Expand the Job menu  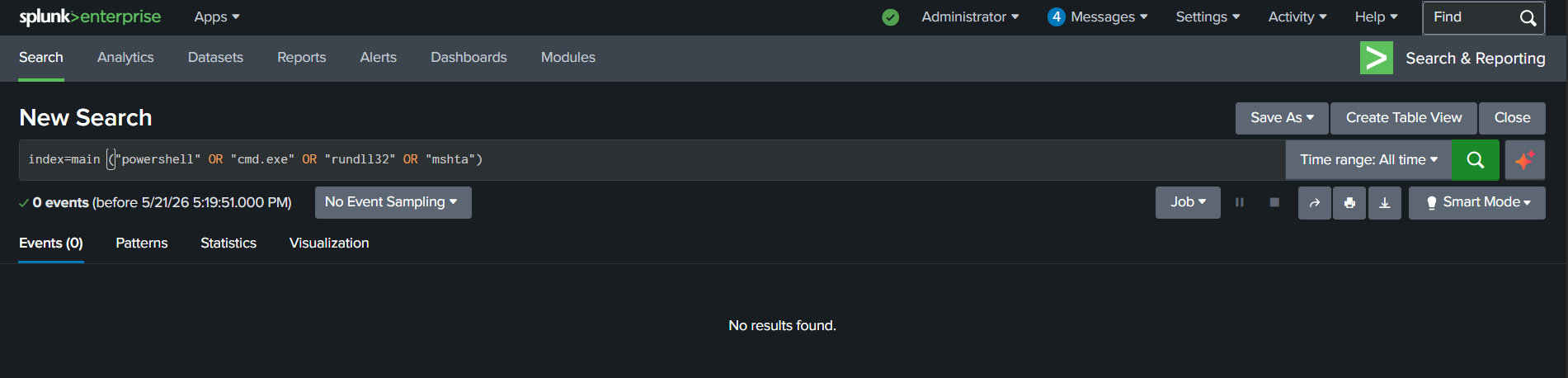(x=1188, y=202)
